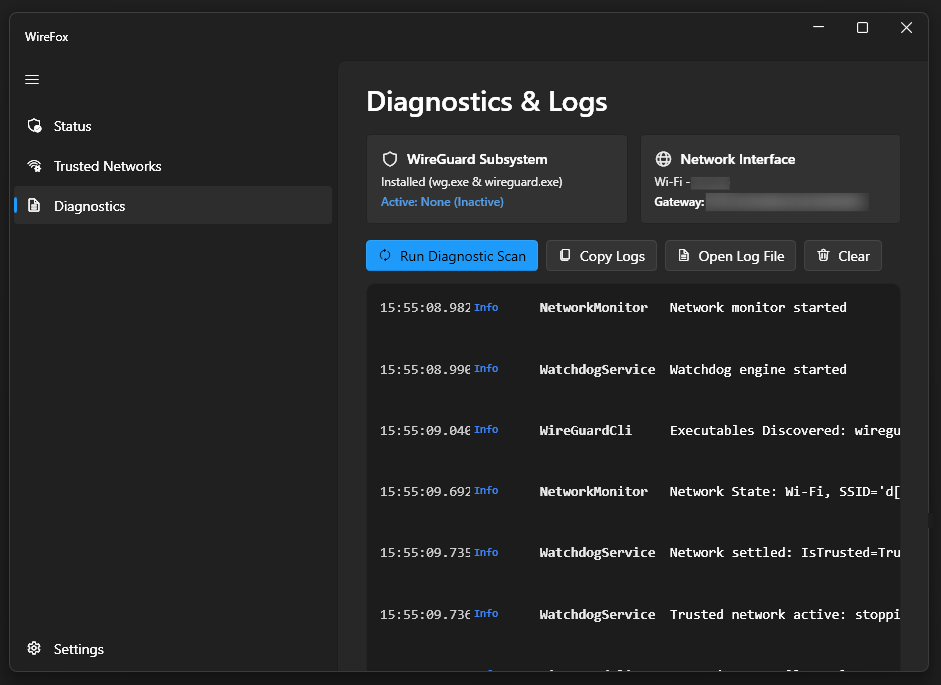
Task: Run Diagnostic Scan
Action: point(452,256)
